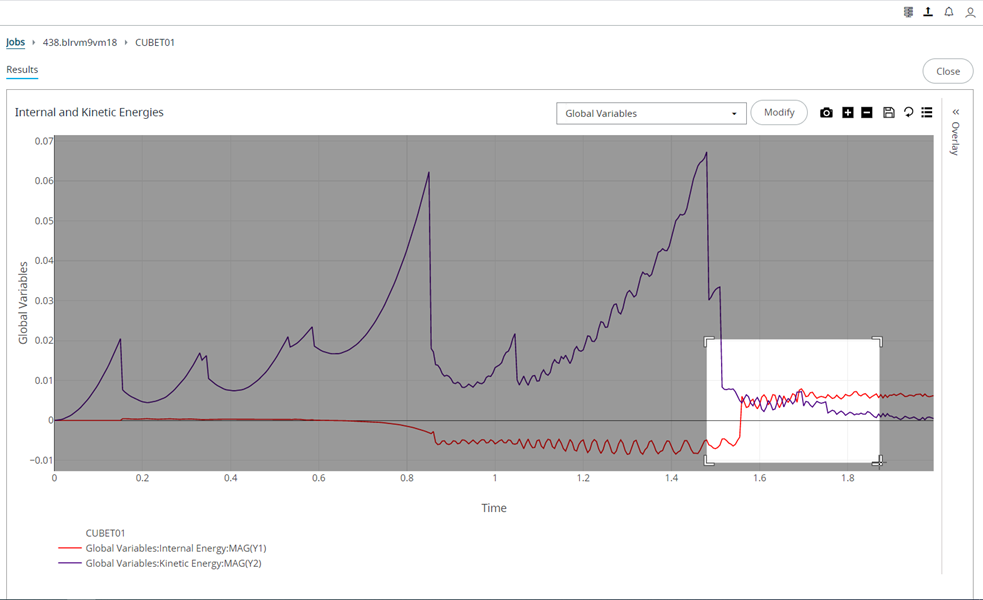
Task: Click the x-axis tick label 1.8
Action: point(848,478)
